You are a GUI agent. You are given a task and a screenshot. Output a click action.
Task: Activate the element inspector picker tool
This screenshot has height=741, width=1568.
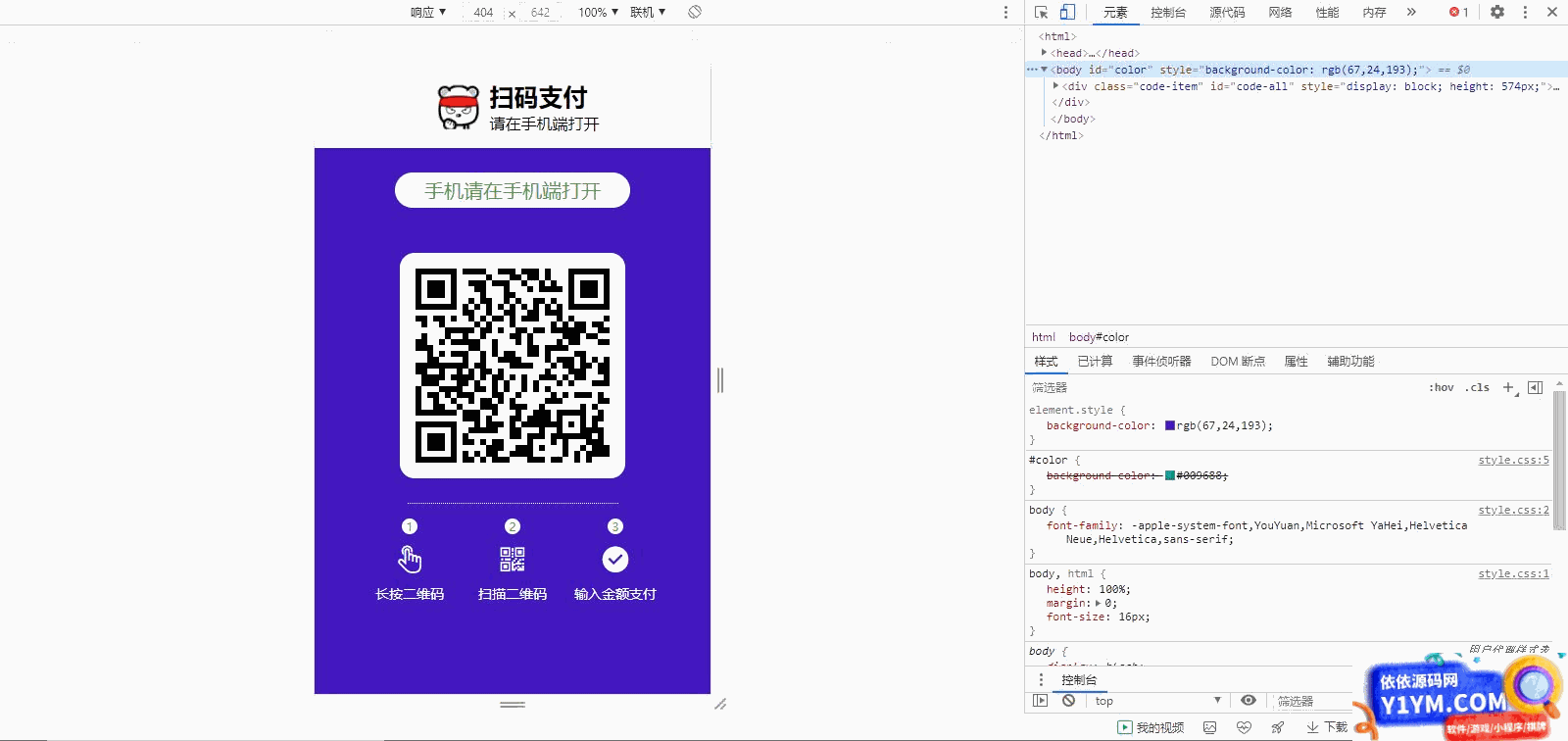(1041, 12)
